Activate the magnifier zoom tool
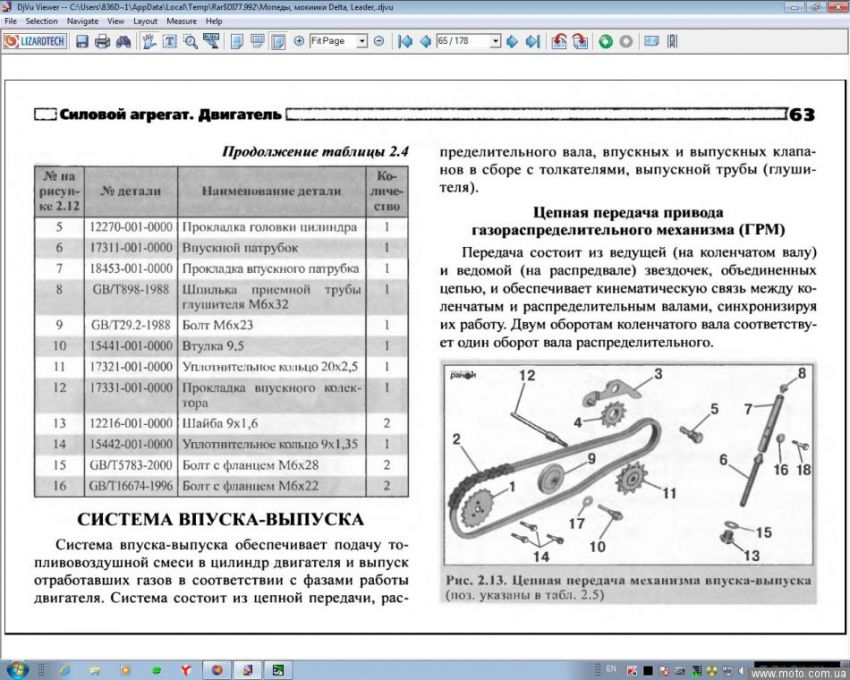The image size is (850, 680). (190, 41)
